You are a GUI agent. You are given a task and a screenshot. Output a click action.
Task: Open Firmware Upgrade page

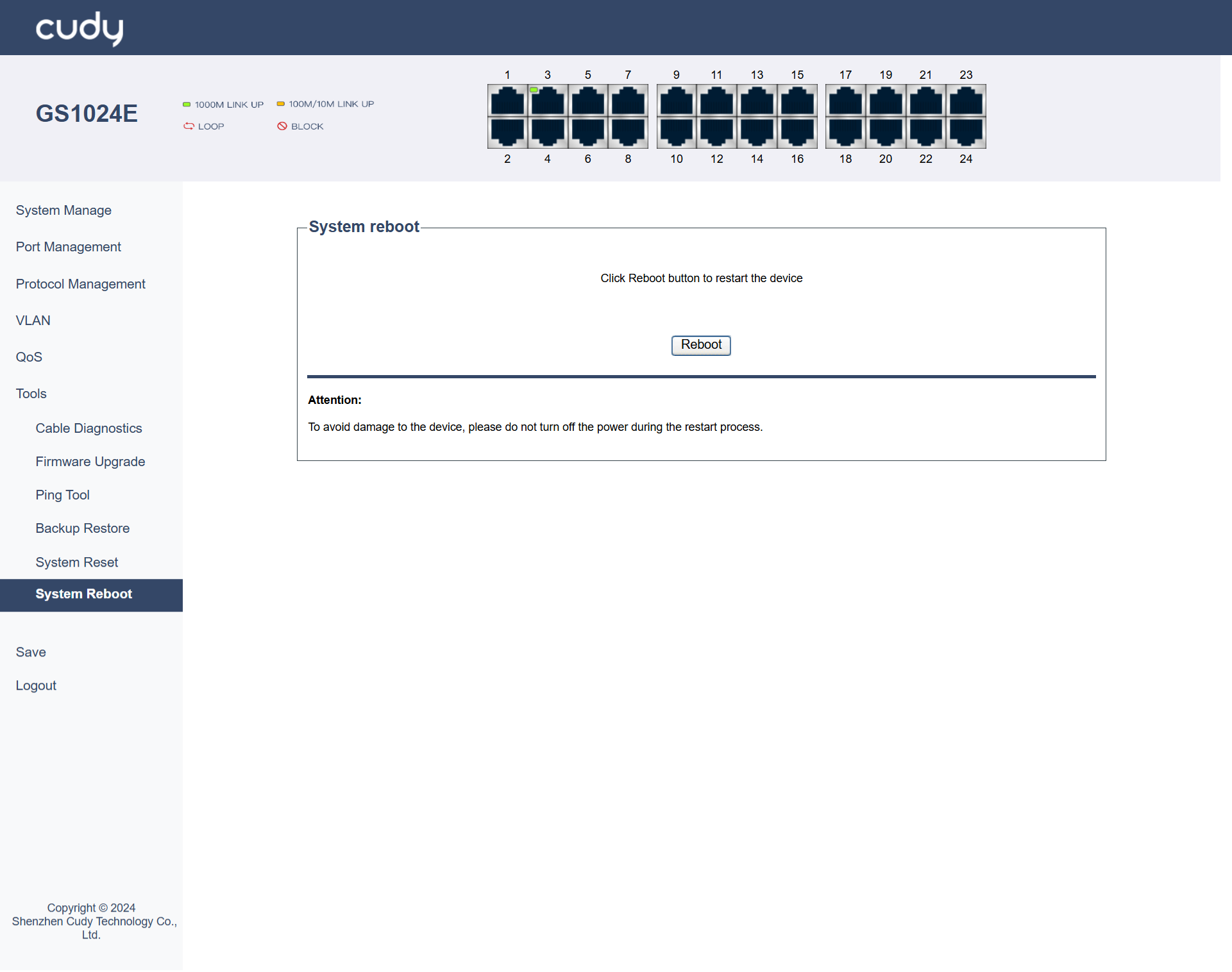tap(90, 462)
